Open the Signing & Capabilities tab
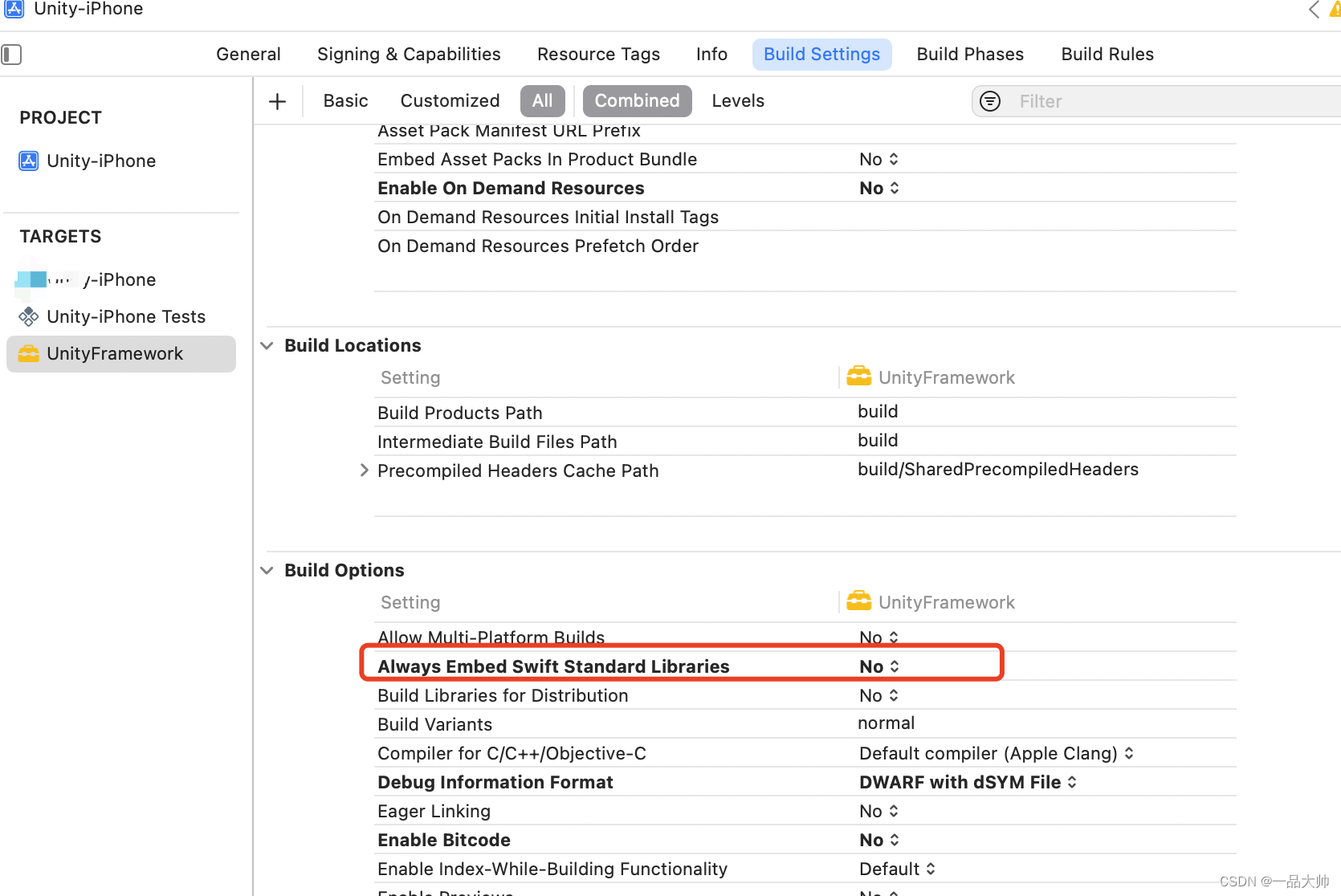1341x896 pixels. coord(409,55)
